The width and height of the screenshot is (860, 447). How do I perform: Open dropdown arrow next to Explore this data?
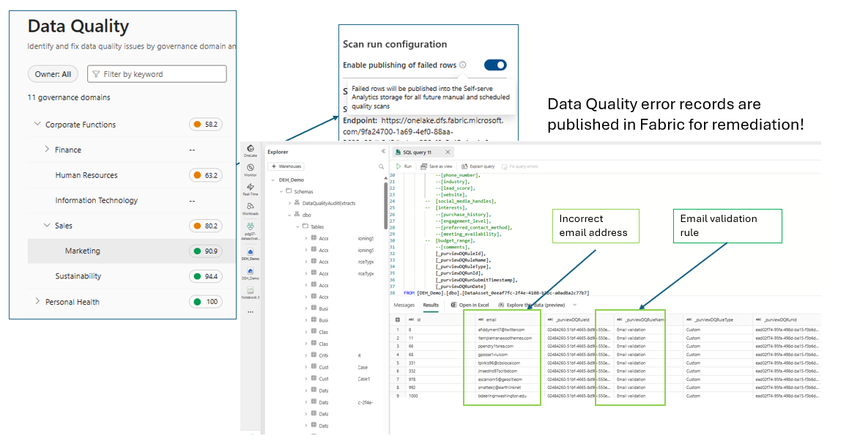click(x=574, y=305)
